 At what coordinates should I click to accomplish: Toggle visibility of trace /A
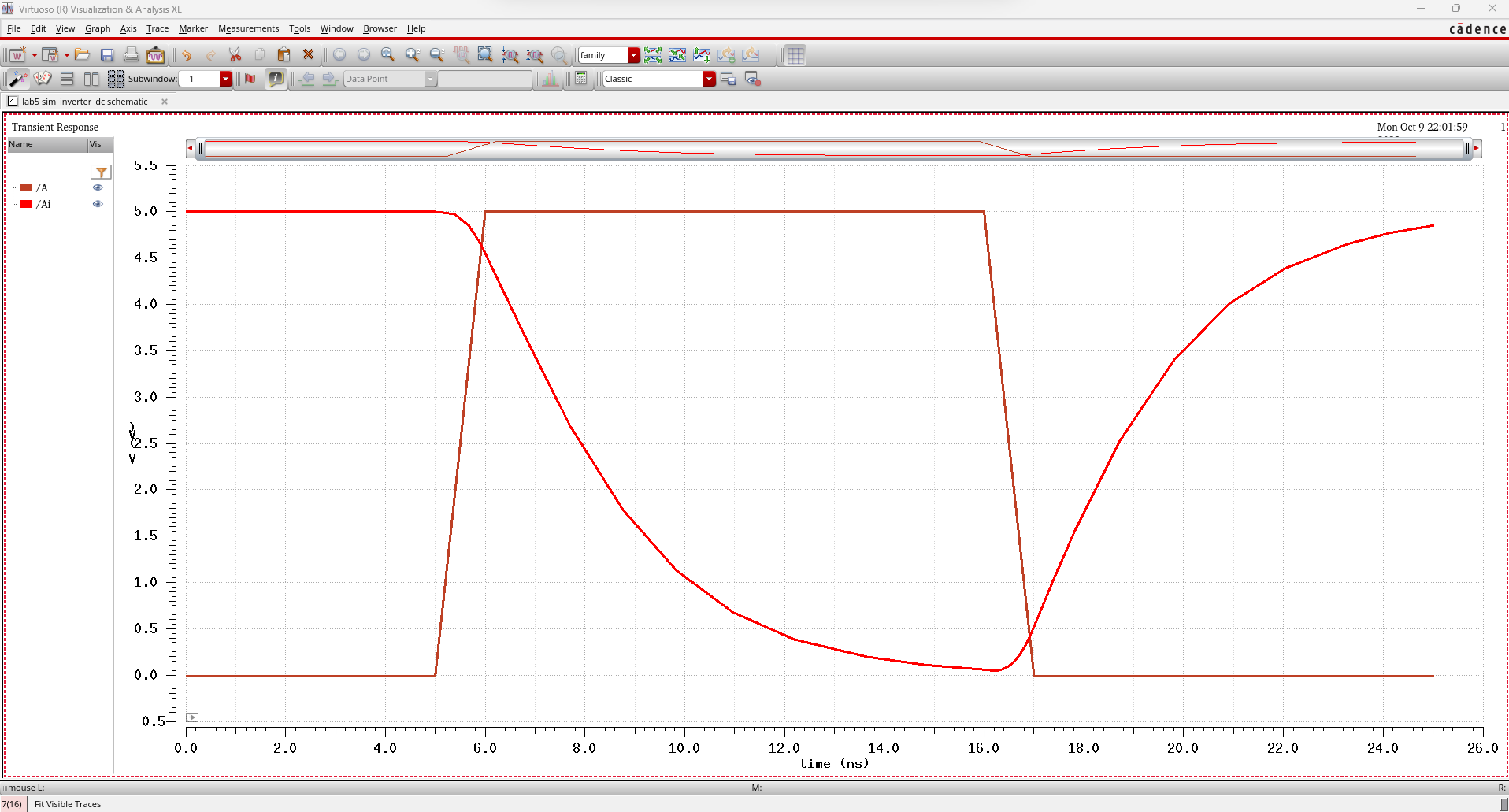tap(98, 187)
